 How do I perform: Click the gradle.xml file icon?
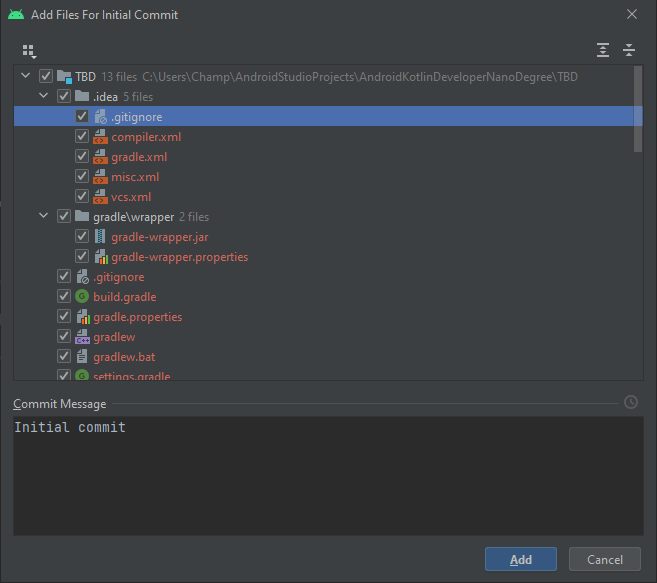pyautogui.click(x=100, y=157)
